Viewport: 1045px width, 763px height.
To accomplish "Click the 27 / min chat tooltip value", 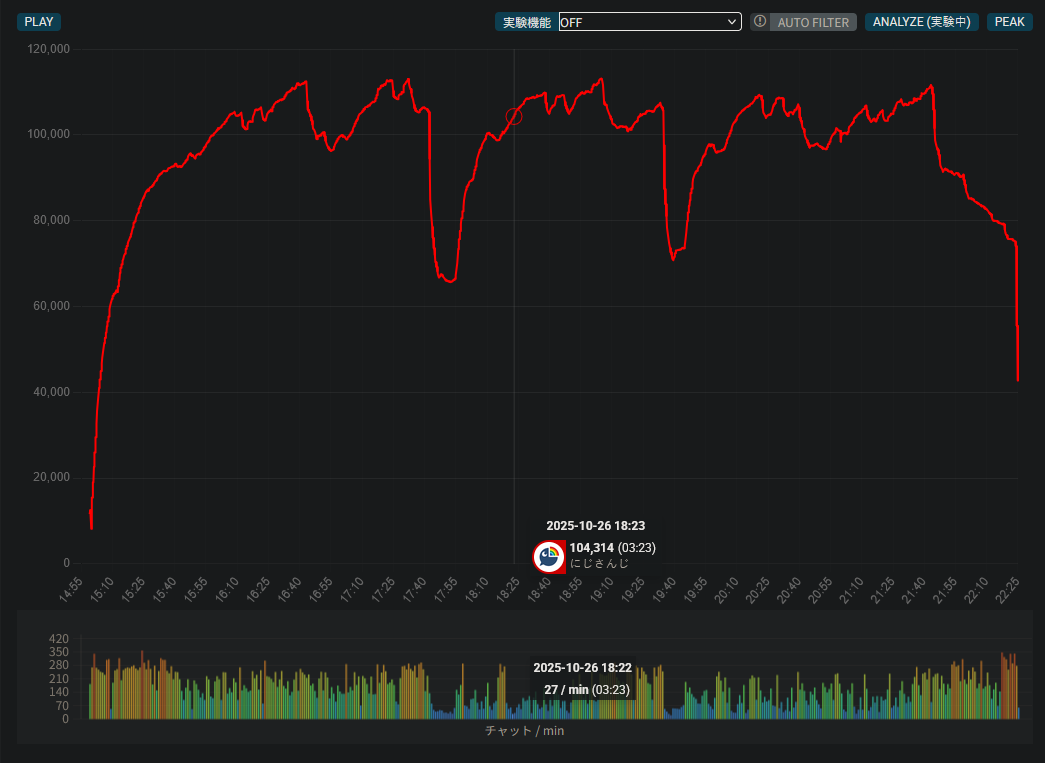I will (566, 690).
